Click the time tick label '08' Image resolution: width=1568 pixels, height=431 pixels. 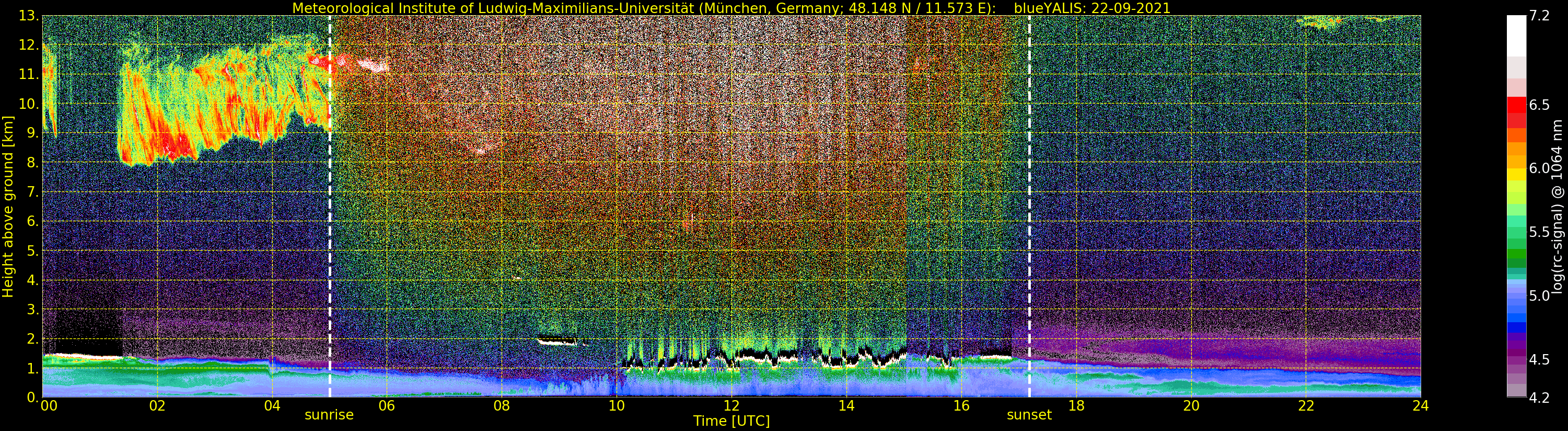(x=502, y=406)
